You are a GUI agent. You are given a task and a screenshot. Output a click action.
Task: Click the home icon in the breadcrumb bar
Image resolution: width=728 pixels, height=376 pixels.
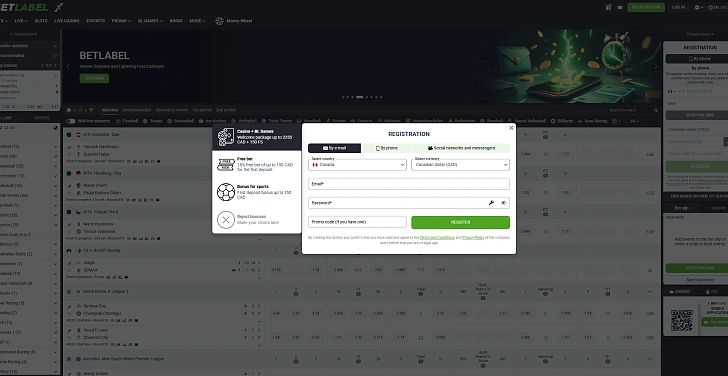[x=69, y=110]
